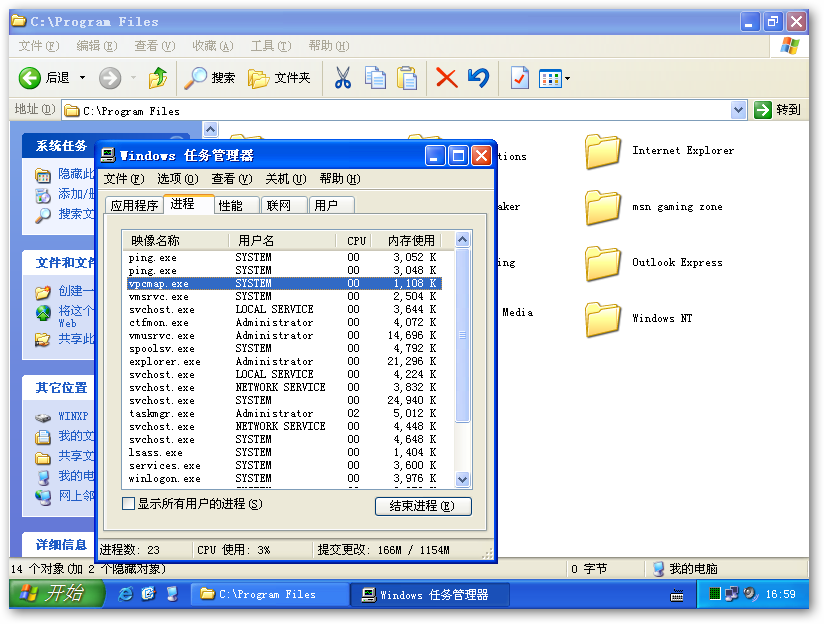
Task: Click the Copy icon in Explorer toolbar
Action: 375,78
